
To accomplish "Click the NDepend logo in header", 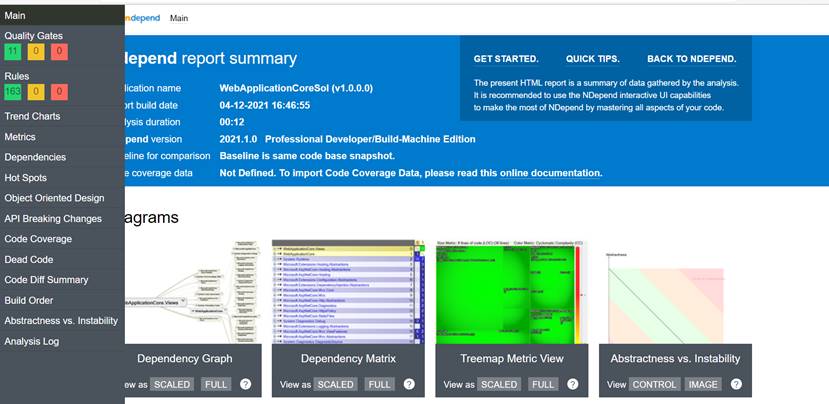I will [x=141, y=18].
